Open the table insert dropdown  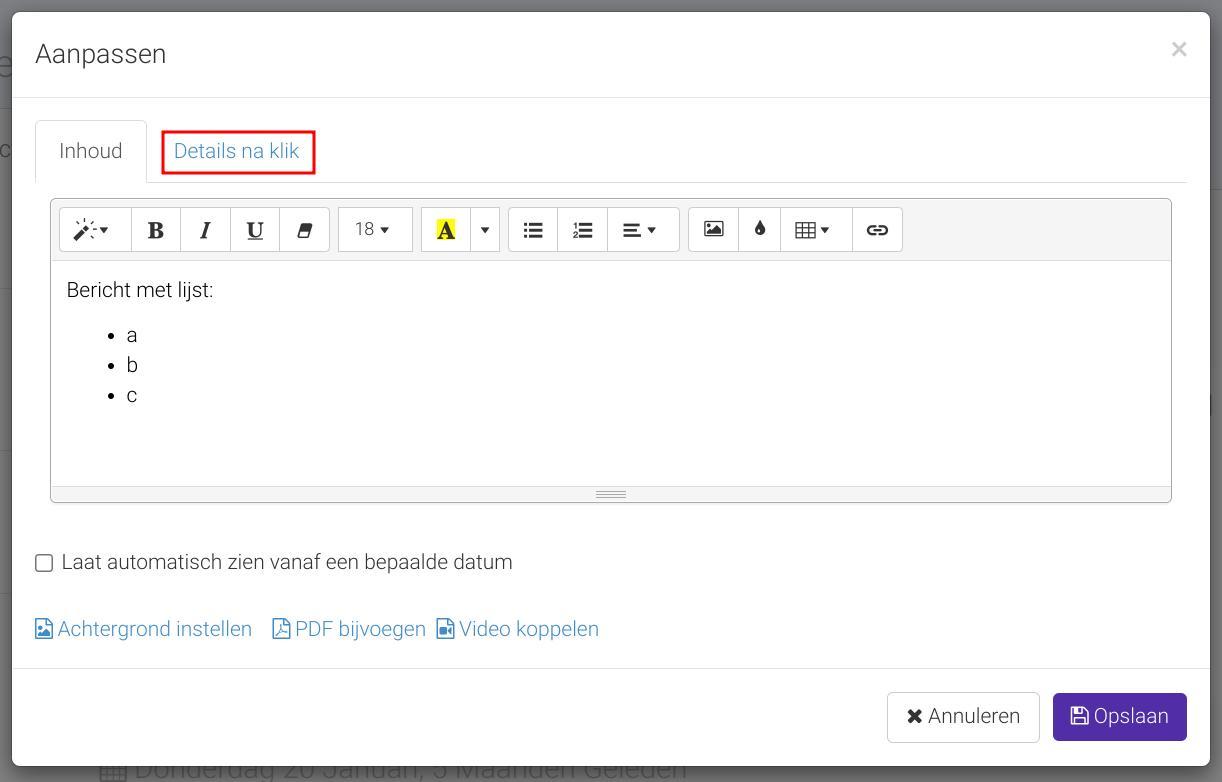(816, 230)
